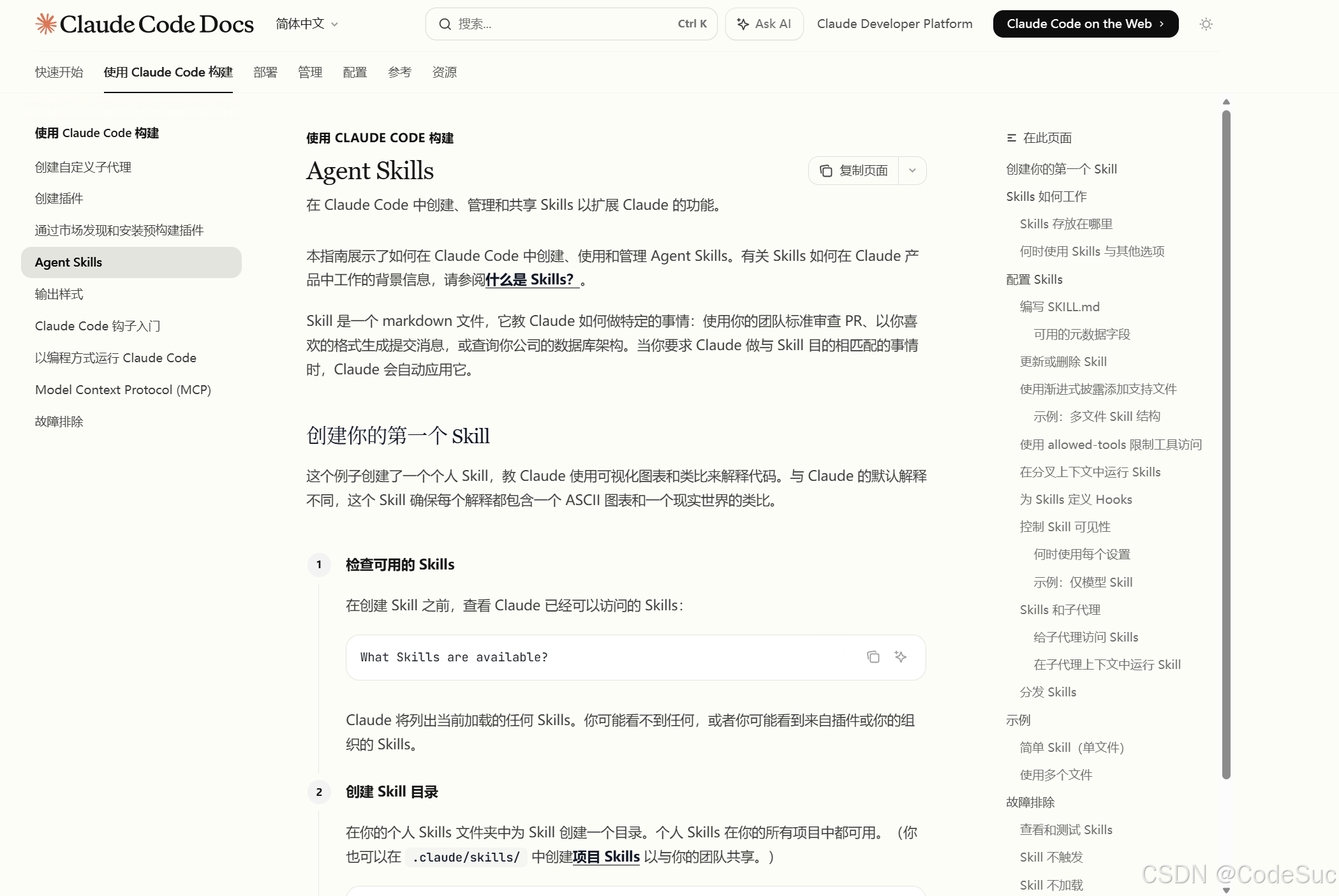Open the 参考 navigation section
Screen dimensions: 1339x896
tap(399, 72)
